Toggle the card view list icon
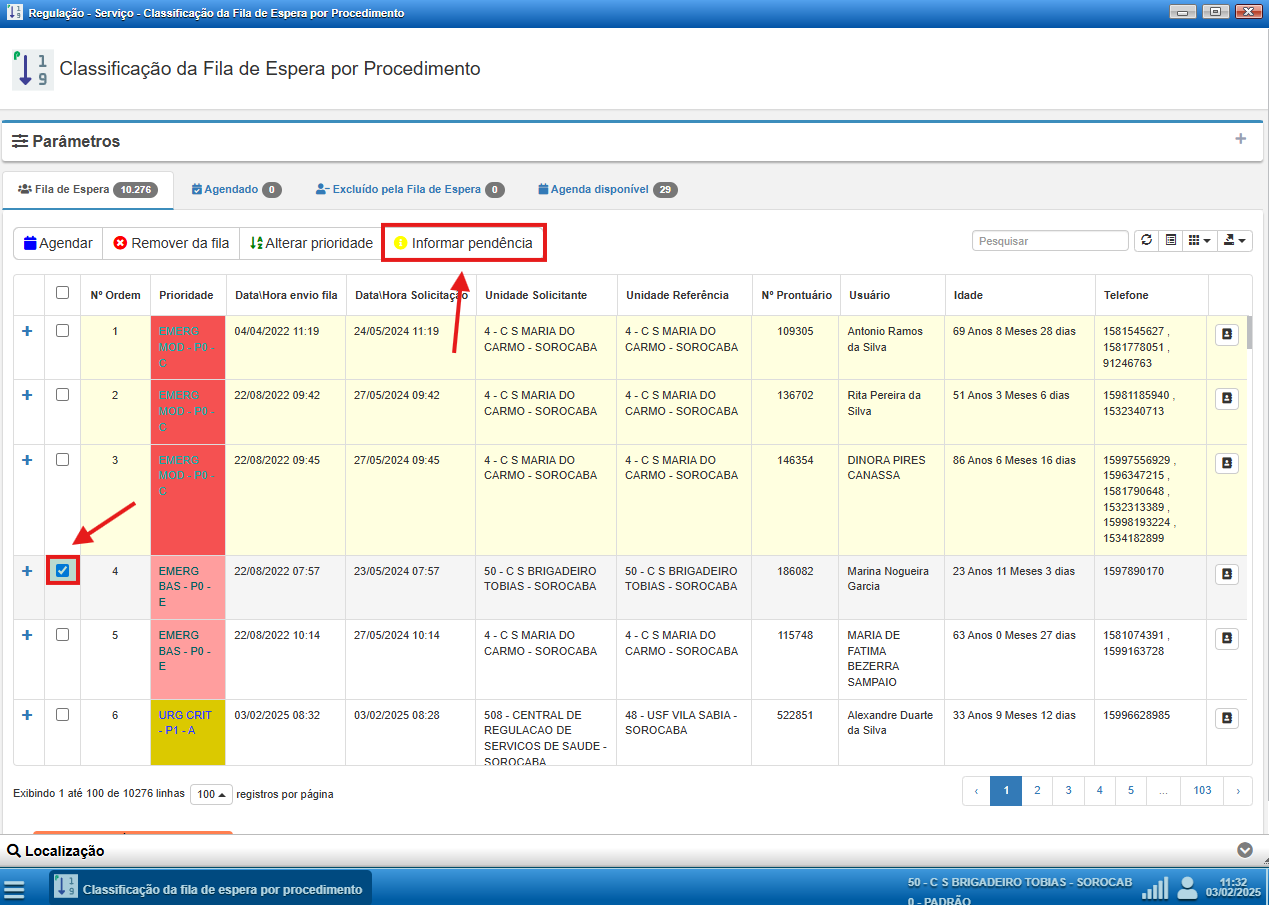Viewport: 1269px width, 905px height. (1170, 241)
